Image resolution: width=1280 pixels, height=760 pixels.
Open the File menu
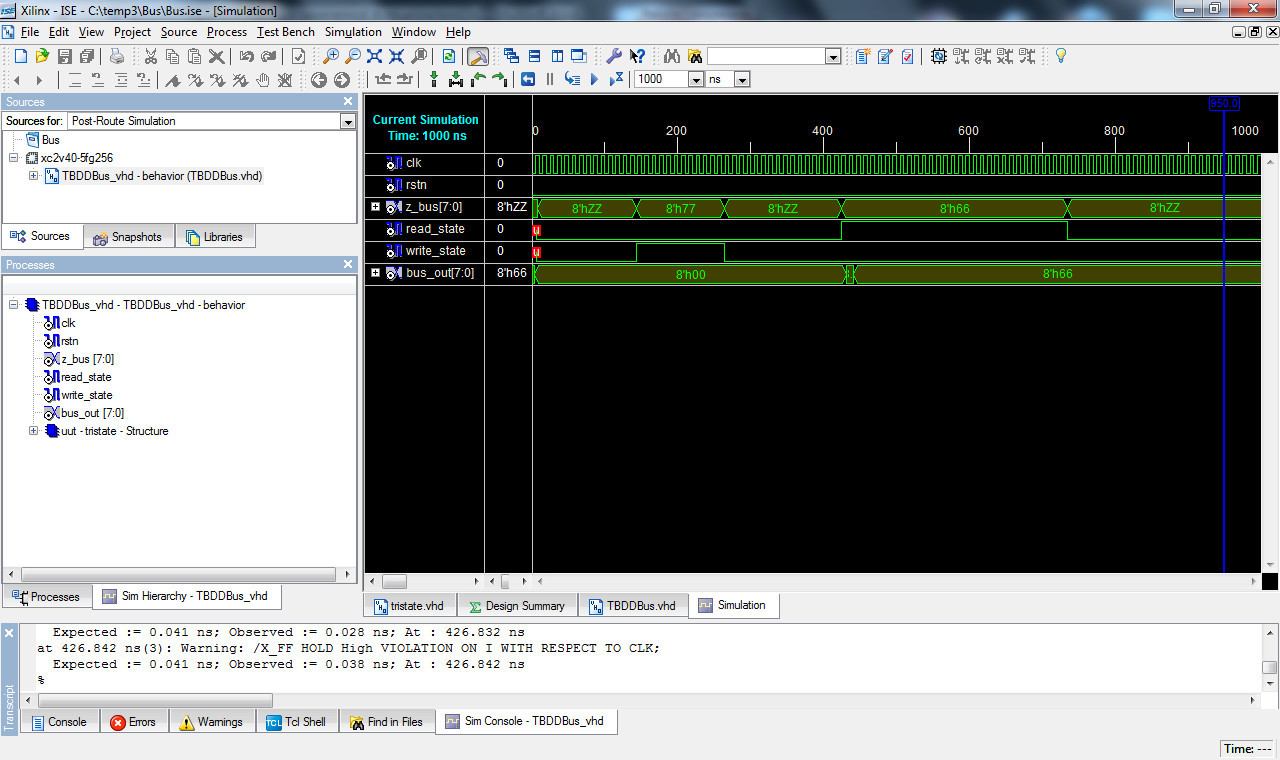tap(30, 32)
